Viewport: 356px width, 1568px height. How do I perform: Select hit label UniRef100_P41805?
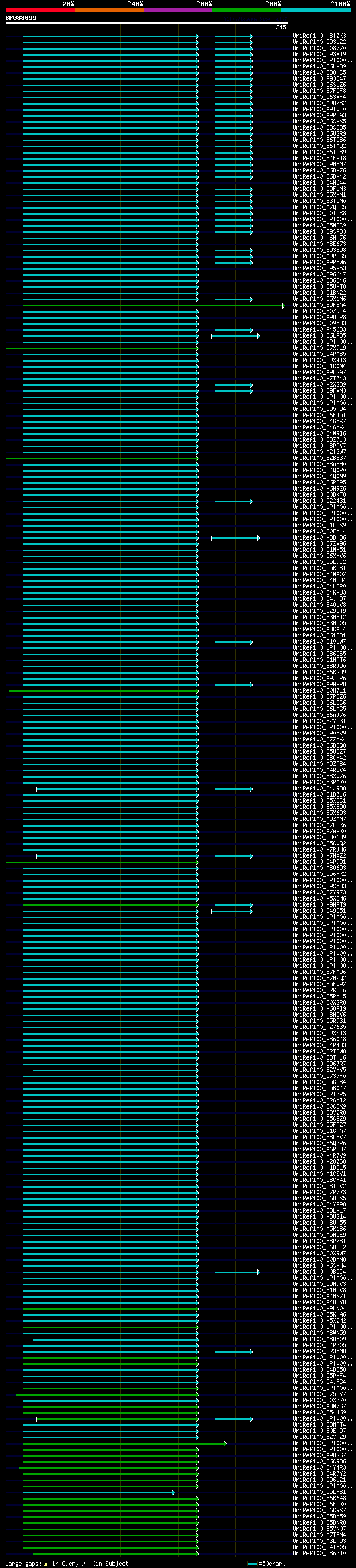point(319,1547)
